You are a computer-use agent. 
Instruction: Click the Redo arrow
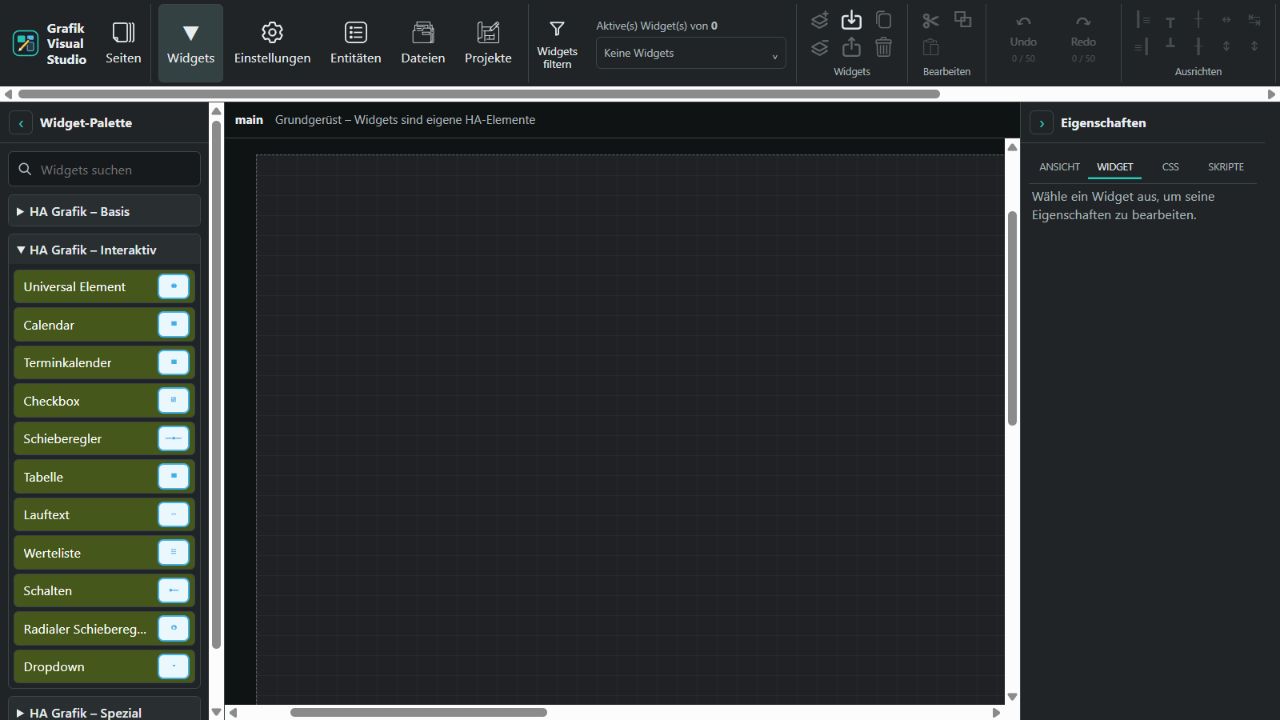point(1083,22)
